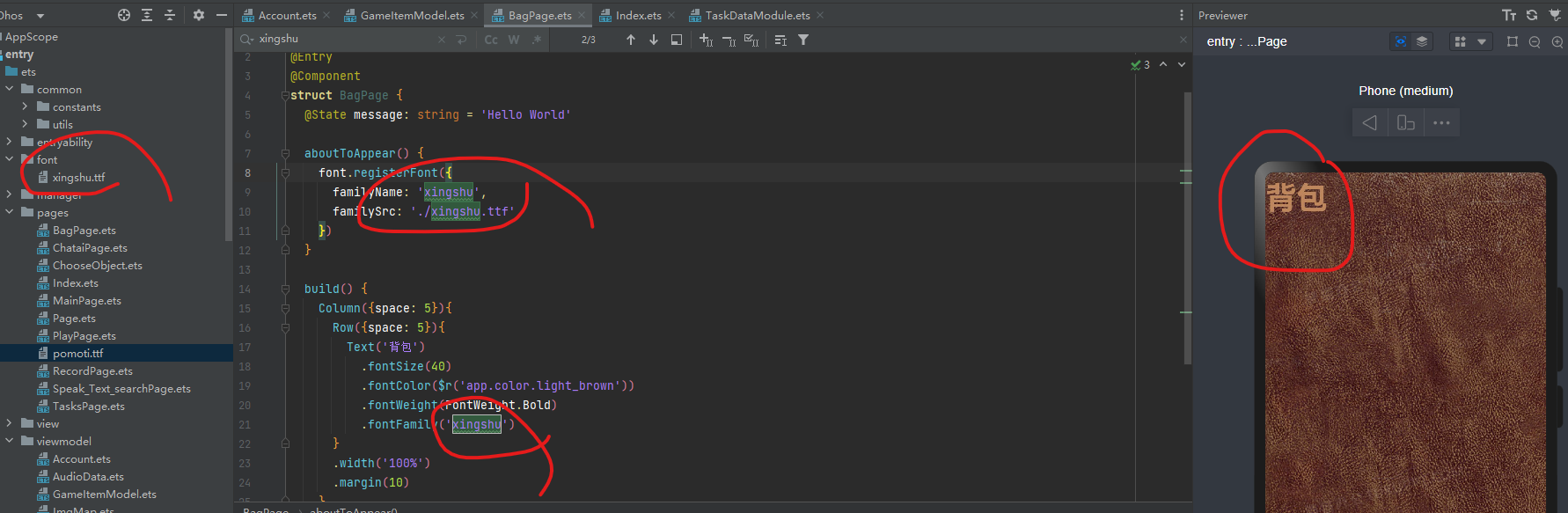This screenshot has width=1568, height=513.
Task: Collapse the font folder
Action: (x=10, y=159)
